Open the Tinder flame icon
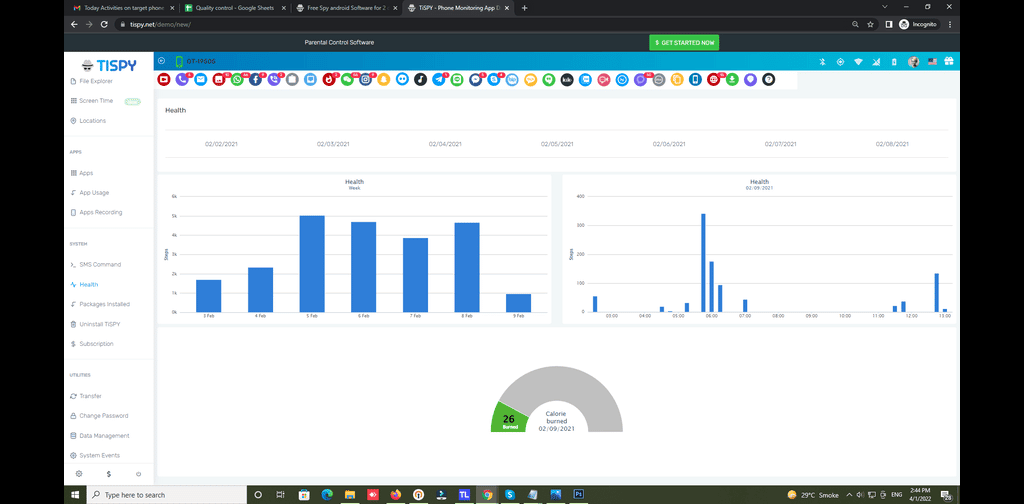This screenshot has height=504, width=1024. (x=328, y=80)
